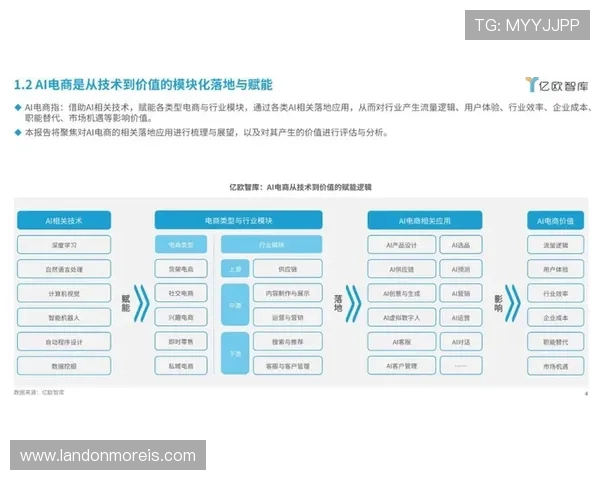Image resolution: width=600 pixels, height=480 pixels.
Task: Select the AI虚拟数字人 box
Action: pos(401,318)
